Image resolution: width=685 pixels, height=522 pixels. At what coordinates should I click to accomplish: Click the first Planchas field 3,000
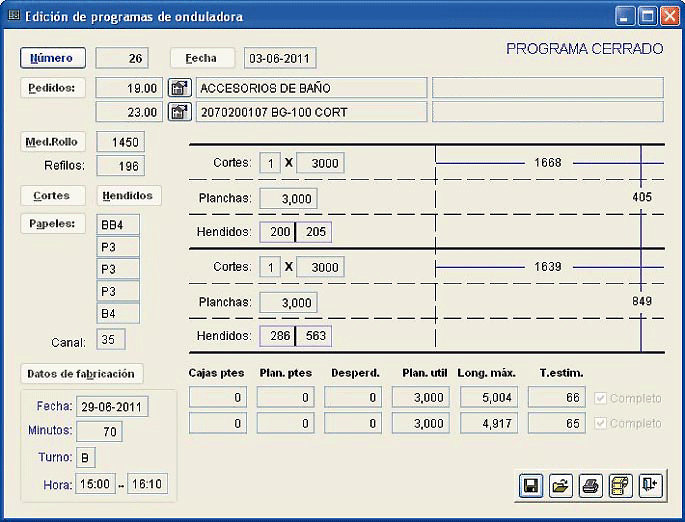[x=288, y=198]
